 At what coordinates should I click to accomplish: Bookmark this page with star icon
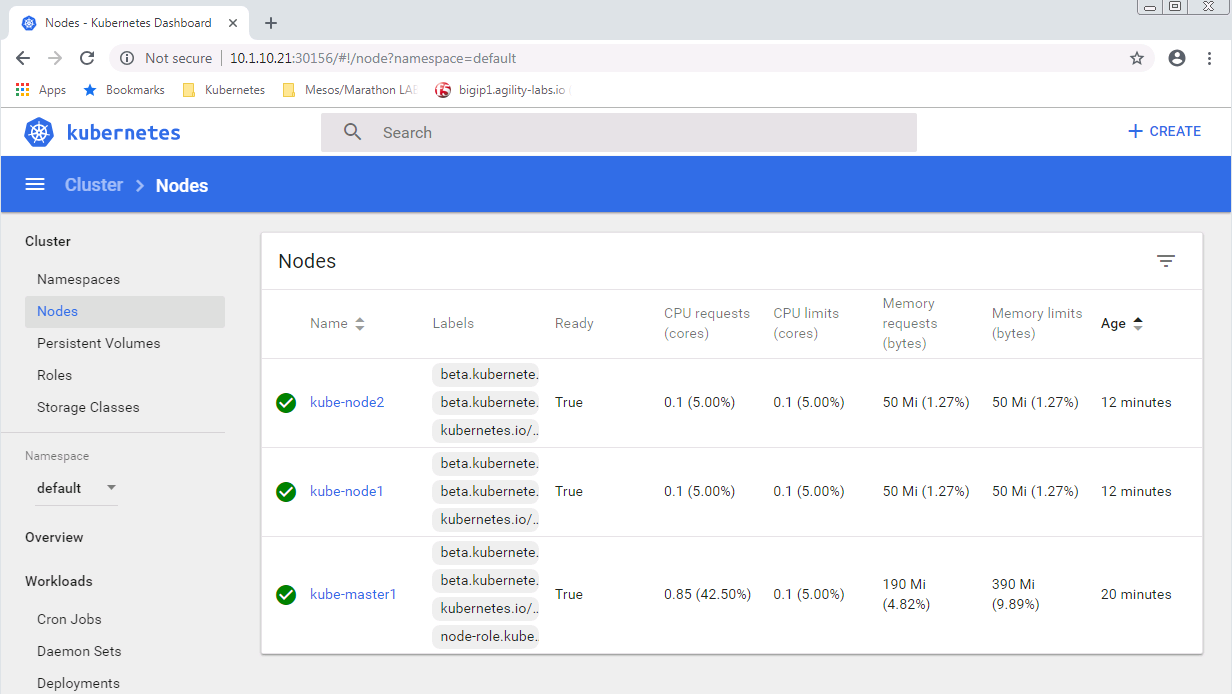[x=1137, y=58]
